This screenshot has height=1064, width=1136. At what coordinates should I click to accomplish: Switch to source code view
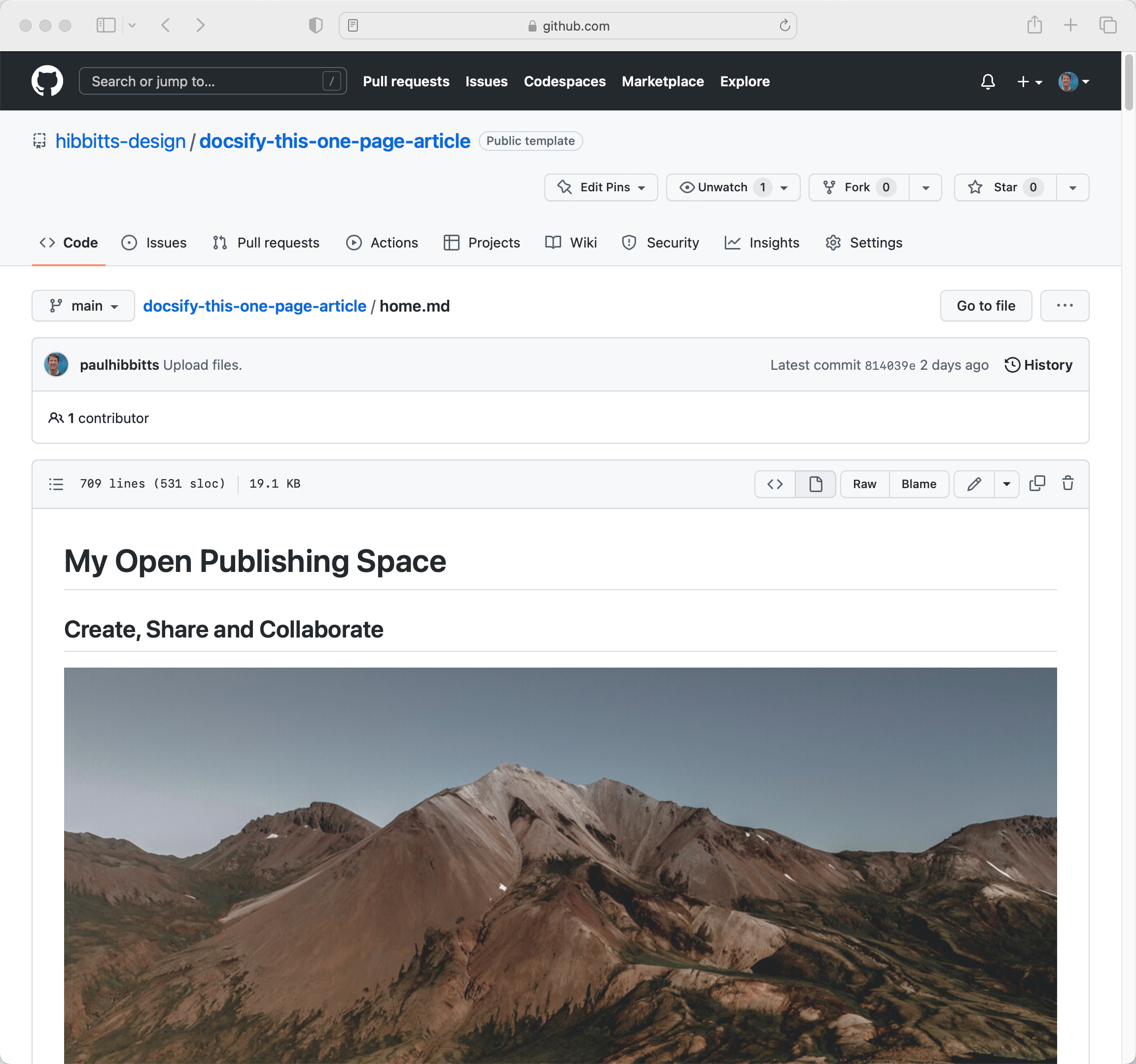coord(775,484)
